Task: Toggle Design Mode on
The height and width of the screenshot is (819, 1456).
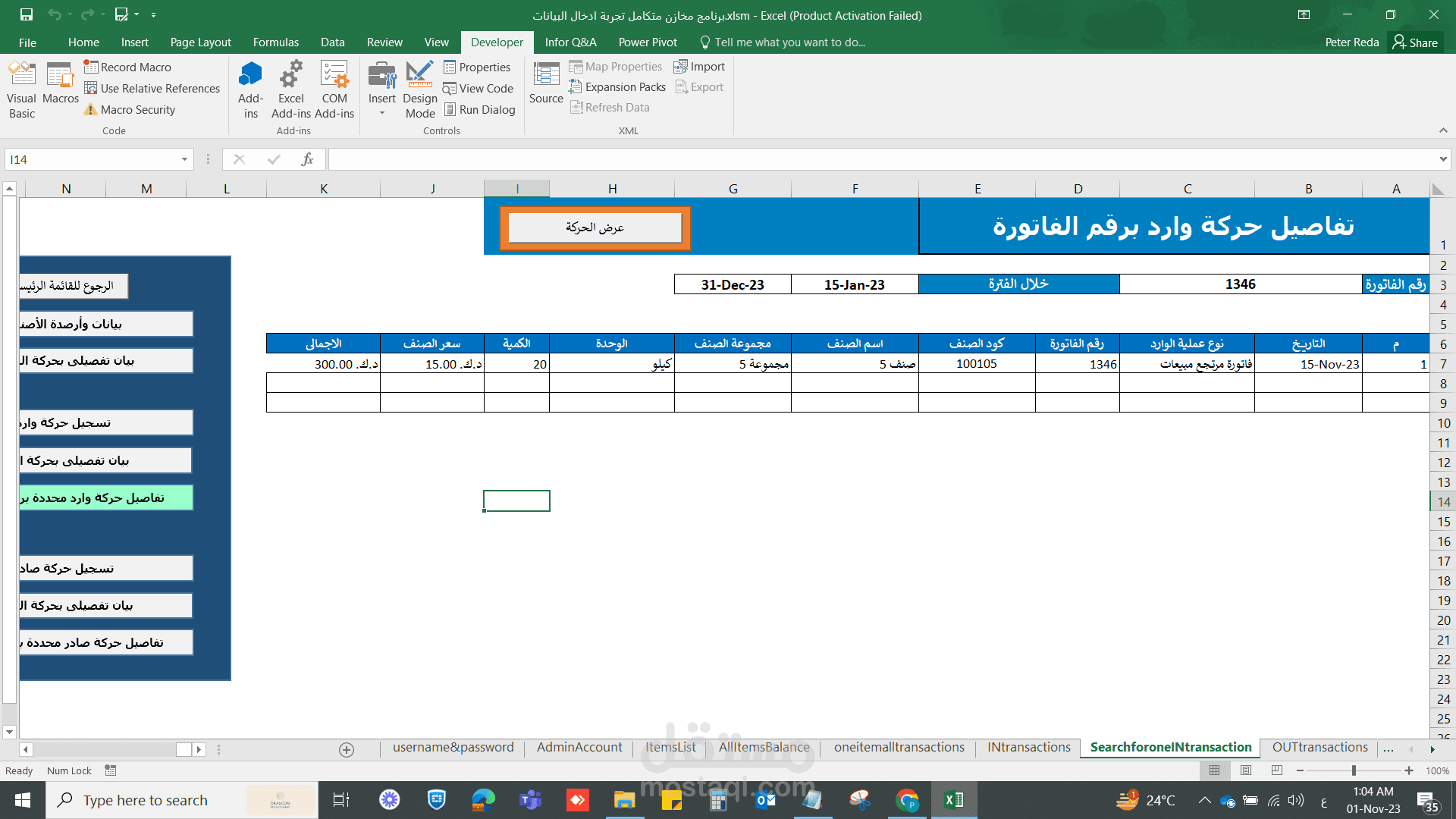Action: (419, 89)
